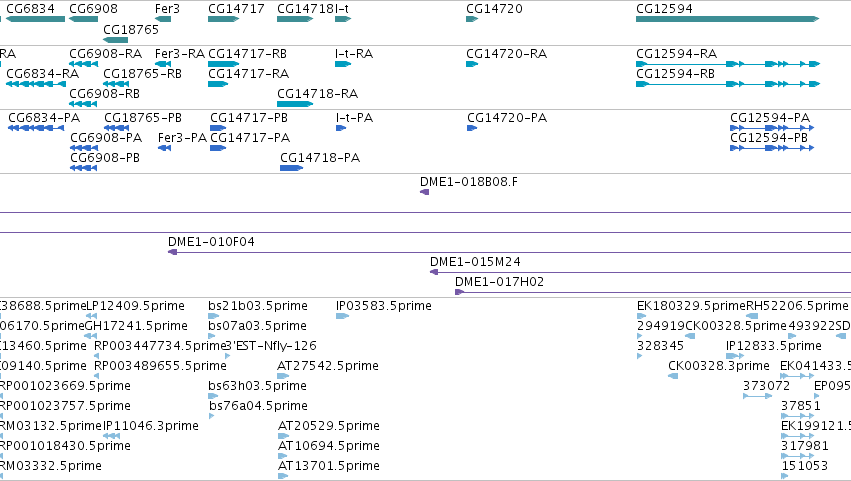
Task: Select the CG12594-PB protein label
Action: (769, 138)
